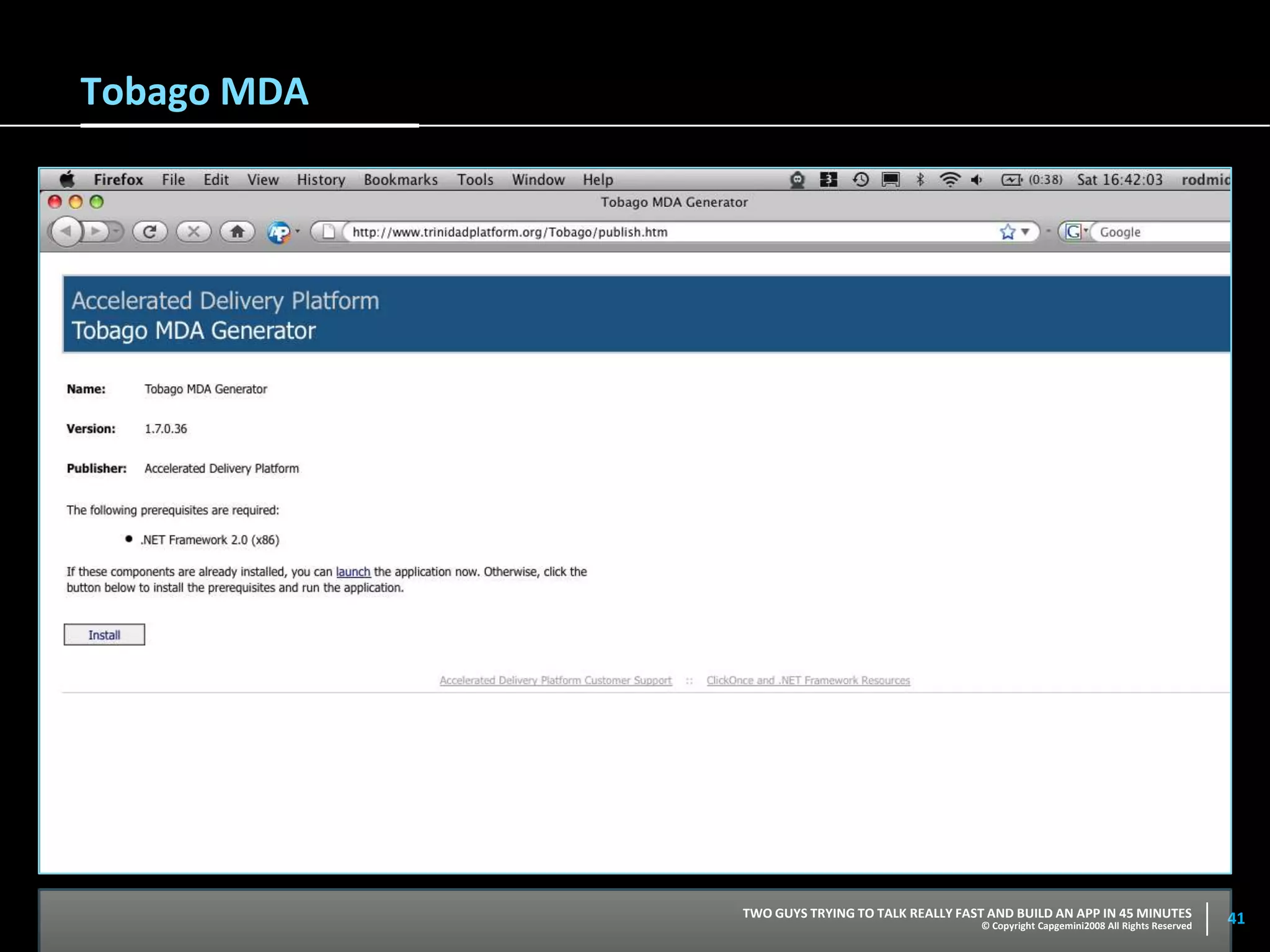Image resolution: width=1270 pixels, height=952 pixels.
Task: Click the page icon in the address bar
Action: tap(329, 232)
